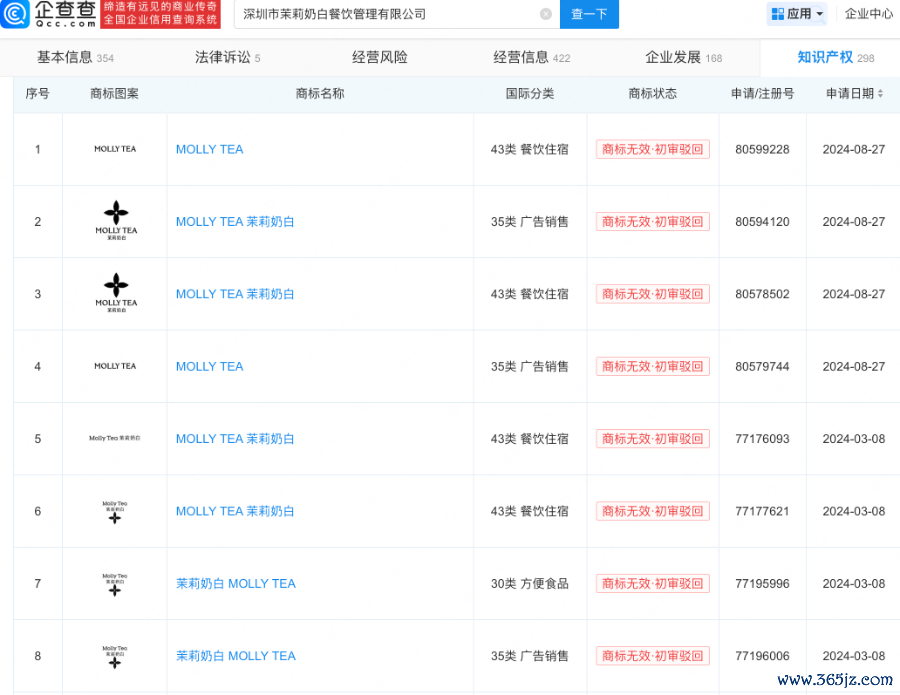
Task: Switch to the 经营信息 tab
Action: pos(532,57)
